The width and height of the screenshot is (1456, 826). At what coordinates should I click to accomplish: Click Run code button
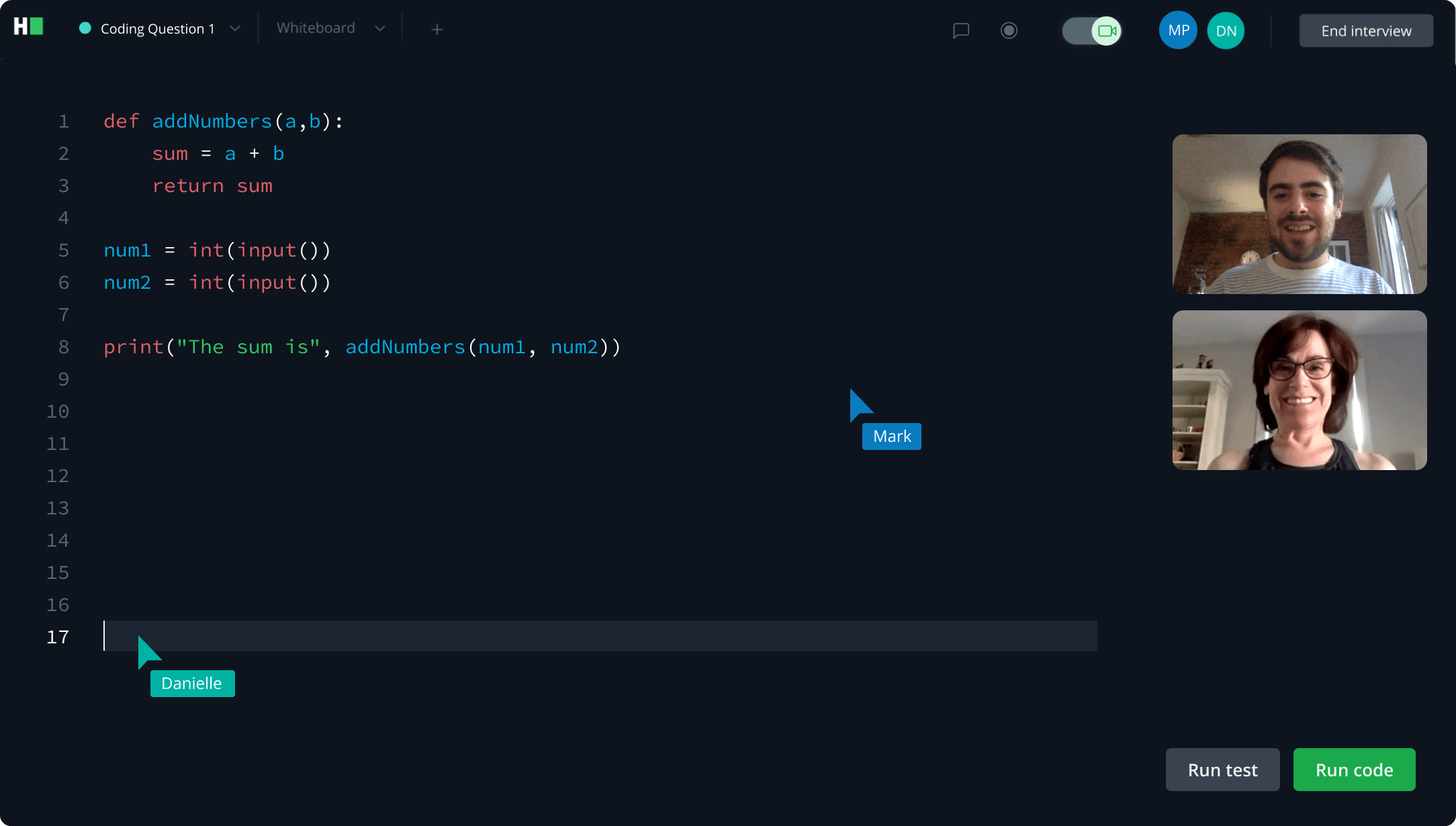pyautogui.click(x=1355, y=770)
